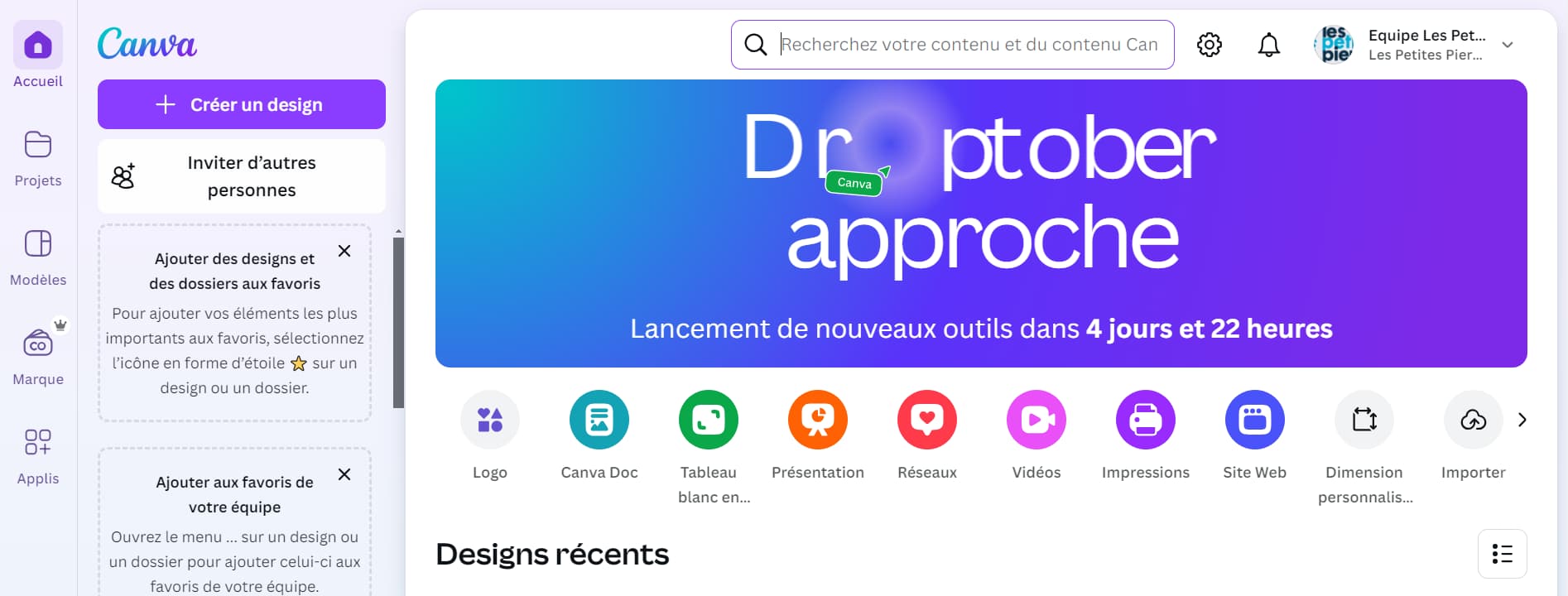1568x596 pixels.
Task: Click the Créer un design button
Action: [x=242, y=104]
